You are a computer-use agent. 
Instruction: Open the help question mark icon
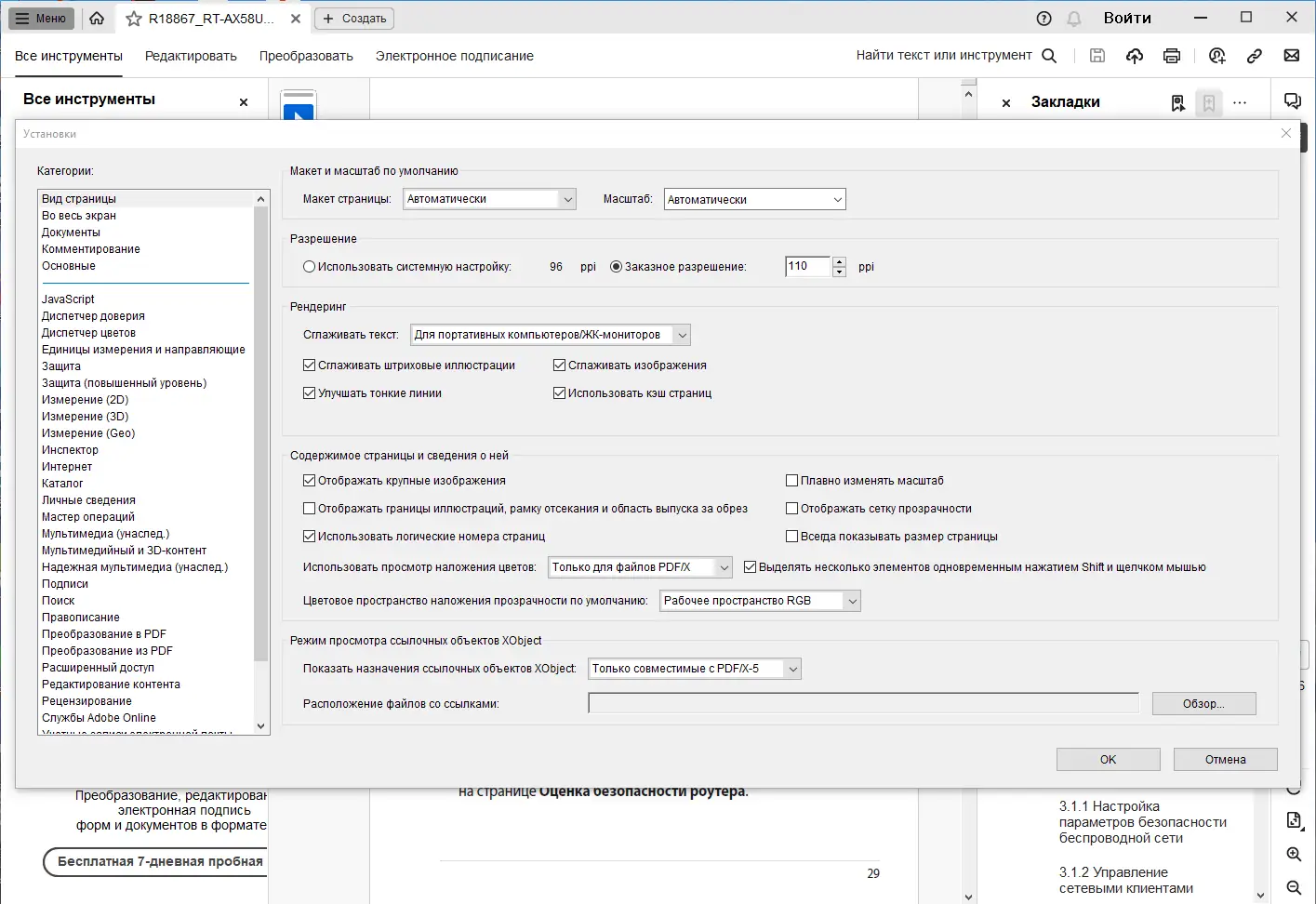[x=1043, y=19]
